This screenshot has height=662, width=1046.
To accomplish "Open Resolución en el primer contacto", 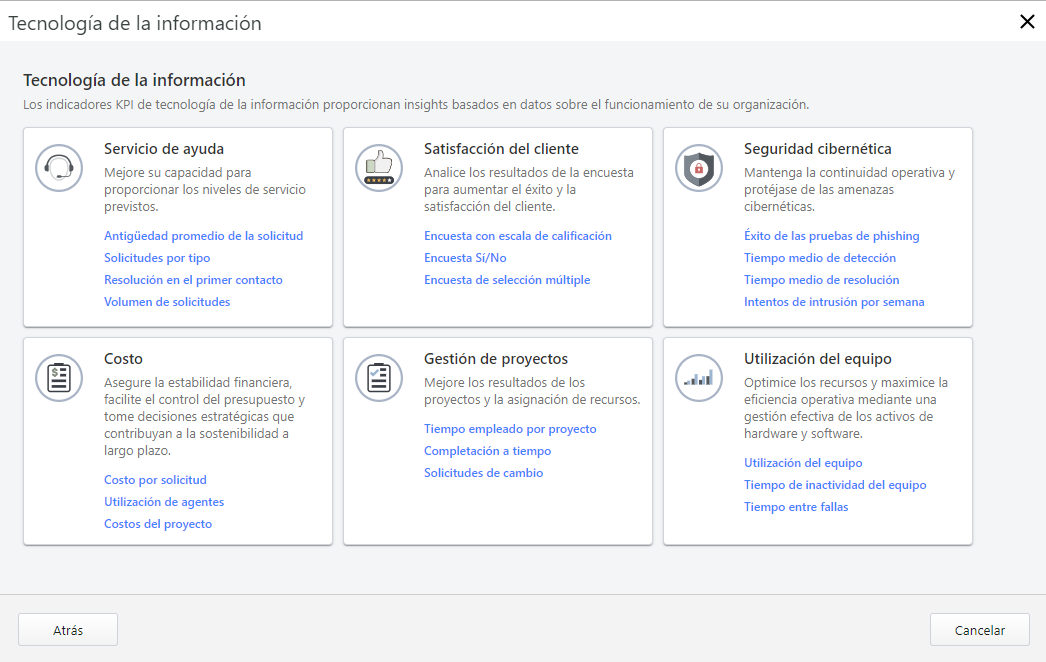I will click(x=194, y=279).
